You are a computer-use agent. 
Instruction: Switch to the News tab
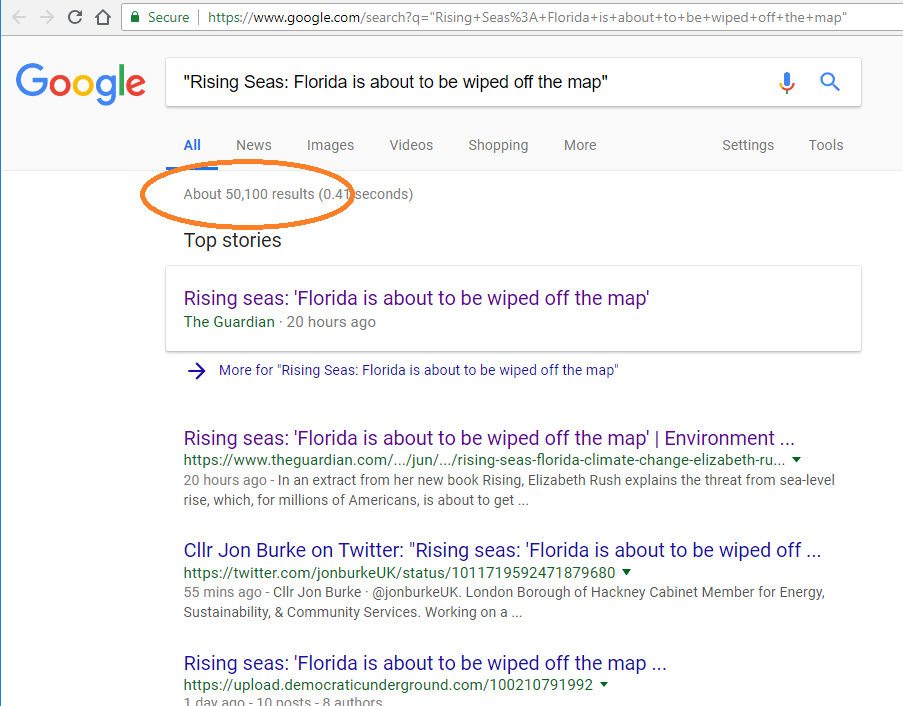click(x=254, y=145)
